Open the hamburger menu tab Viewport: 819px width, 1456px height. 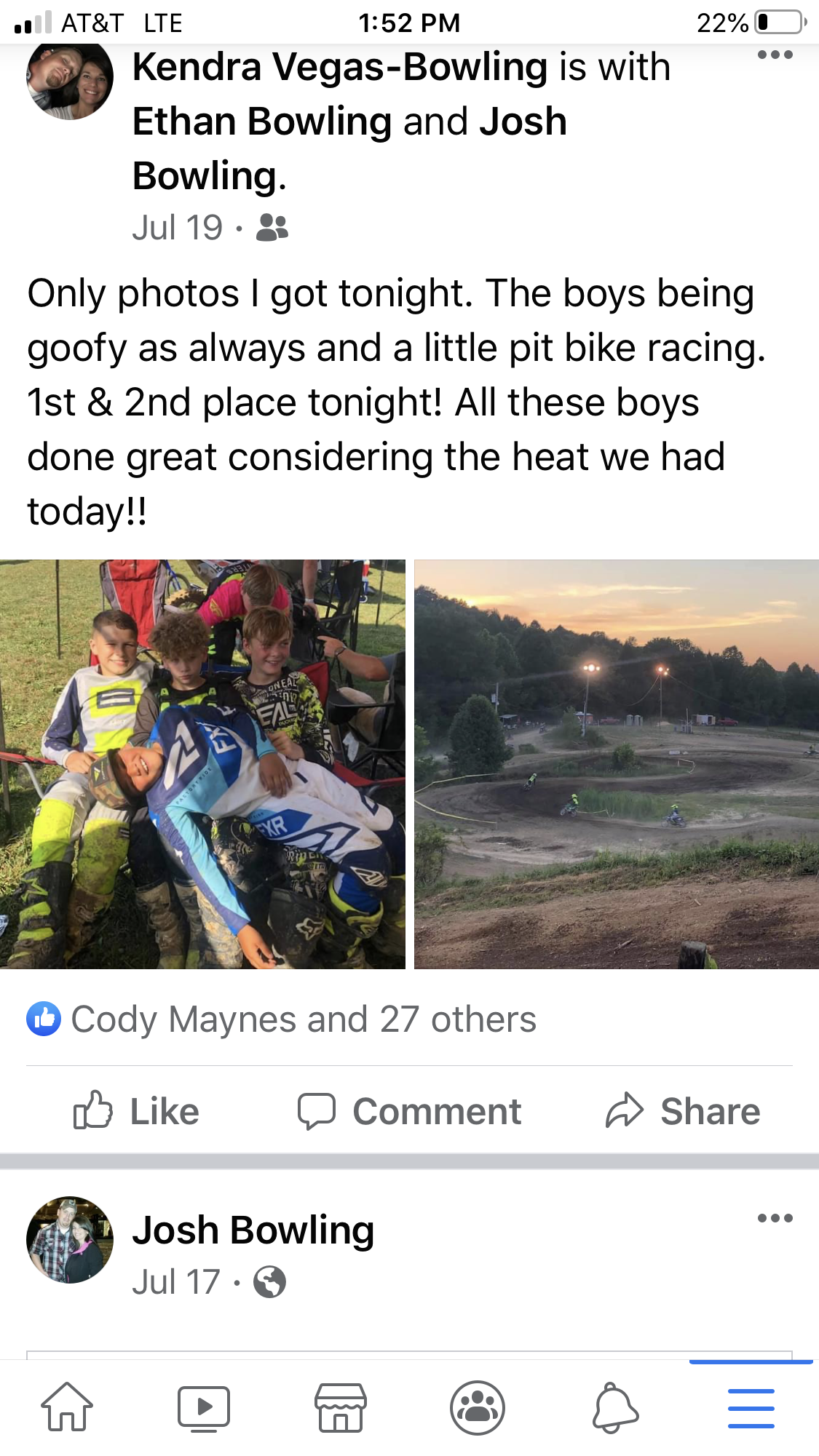pyautogui.click(x=751, y=1408)
